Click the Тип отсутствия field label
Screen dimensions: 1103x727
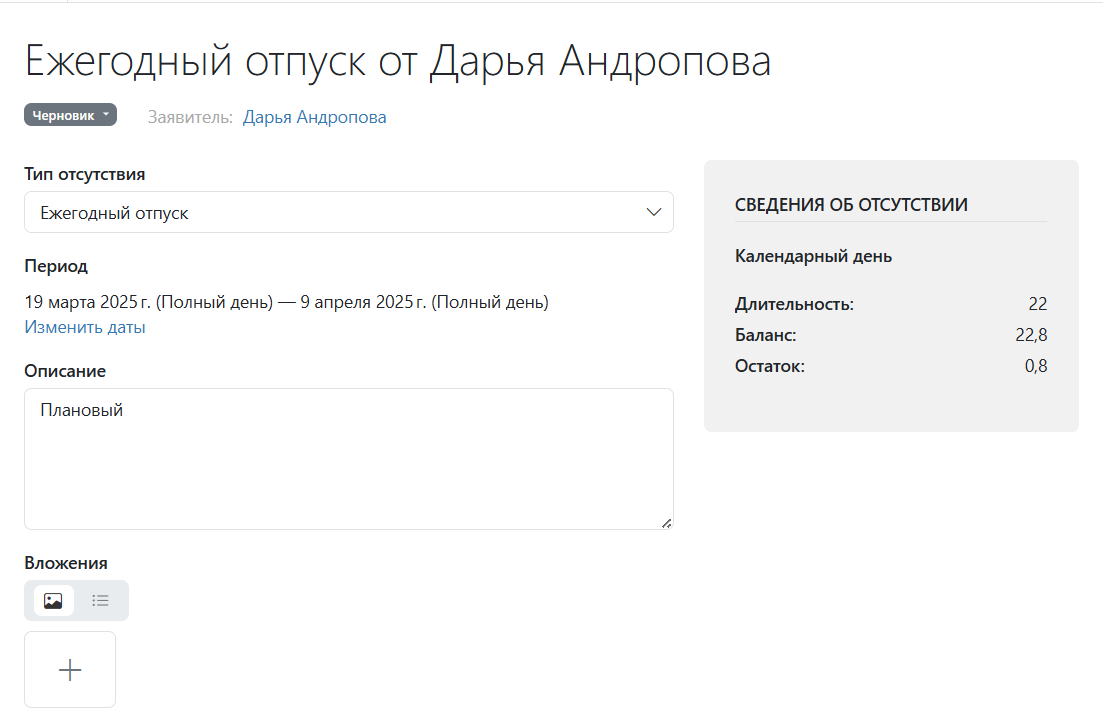[85, 174]
